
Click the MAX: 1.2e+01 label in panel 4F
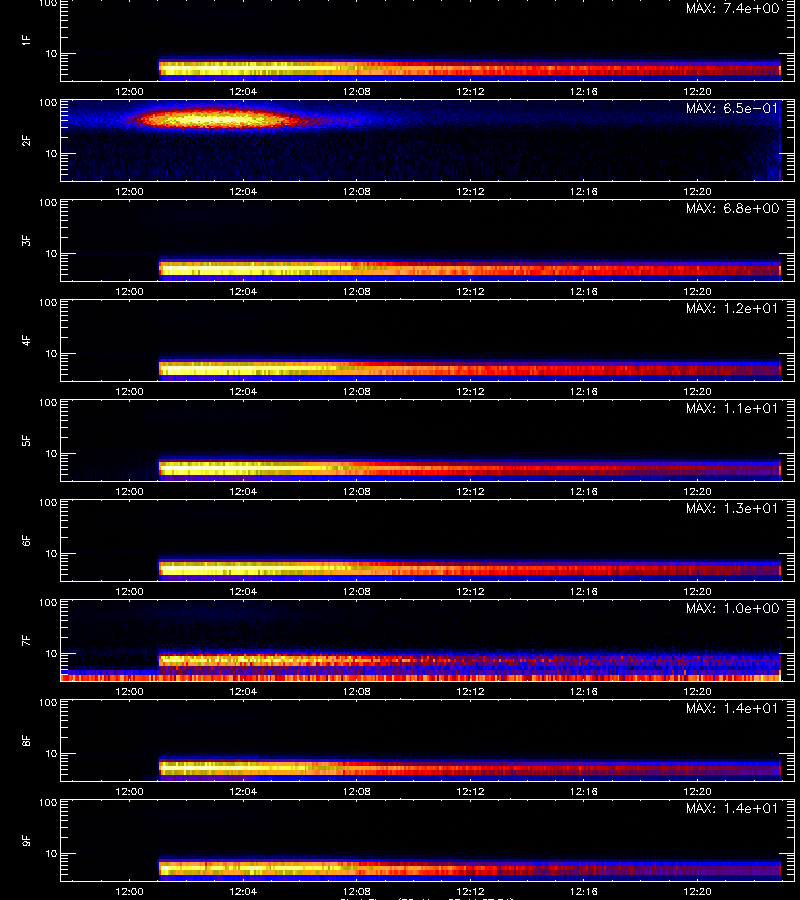[732, 308]
